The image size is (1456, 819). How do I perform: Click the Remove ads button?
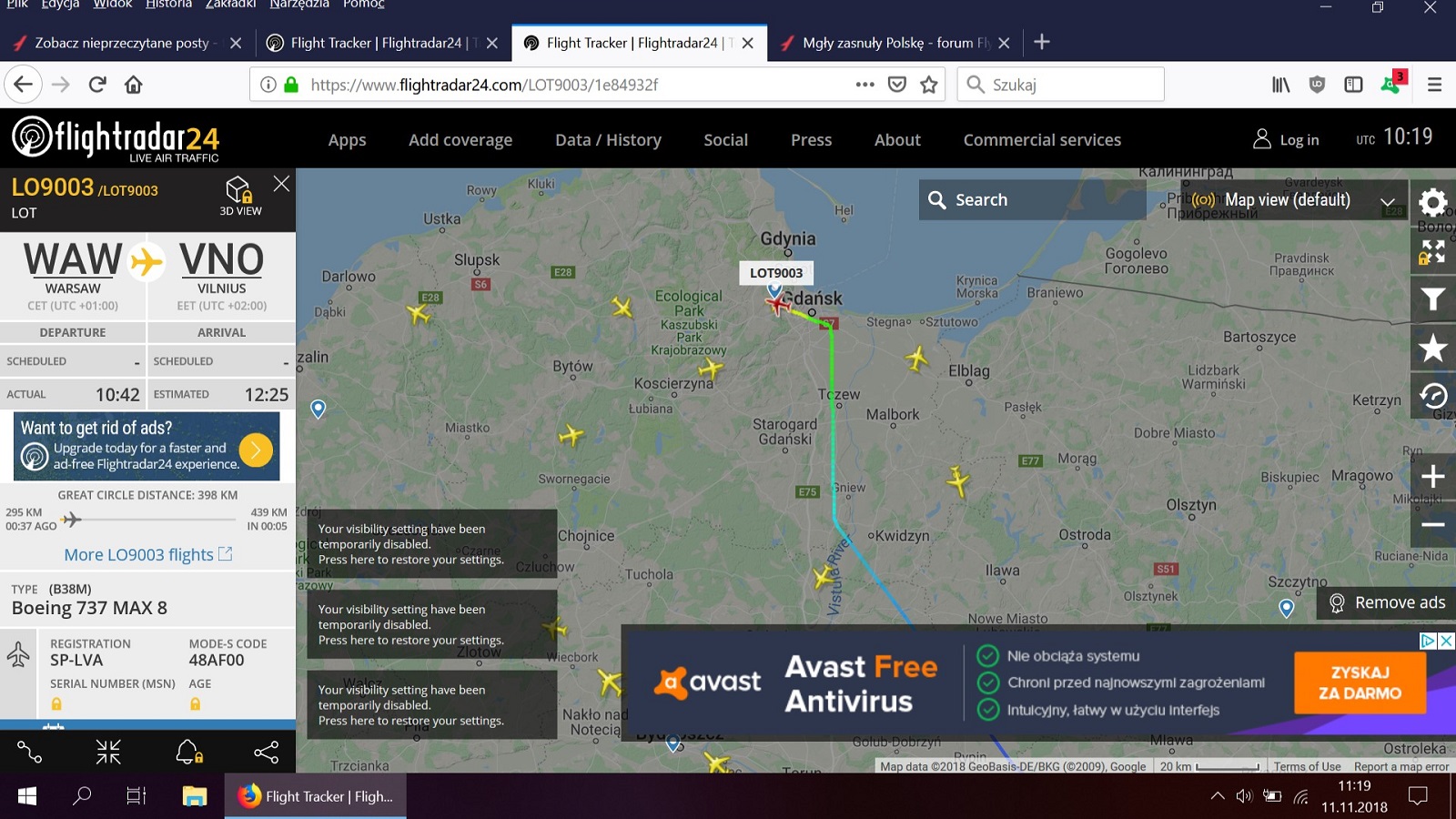[1386, 602]
